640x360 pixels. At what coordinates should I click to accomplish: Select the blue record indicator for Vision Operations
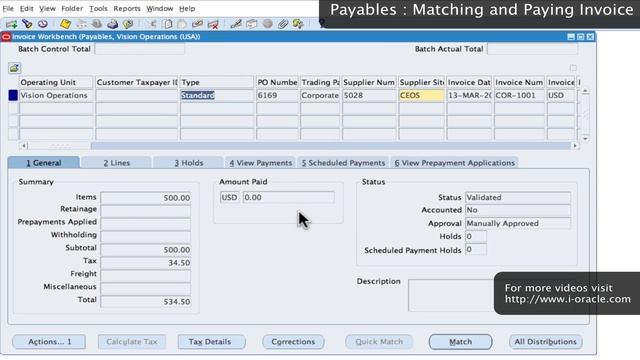coord(13,95)
